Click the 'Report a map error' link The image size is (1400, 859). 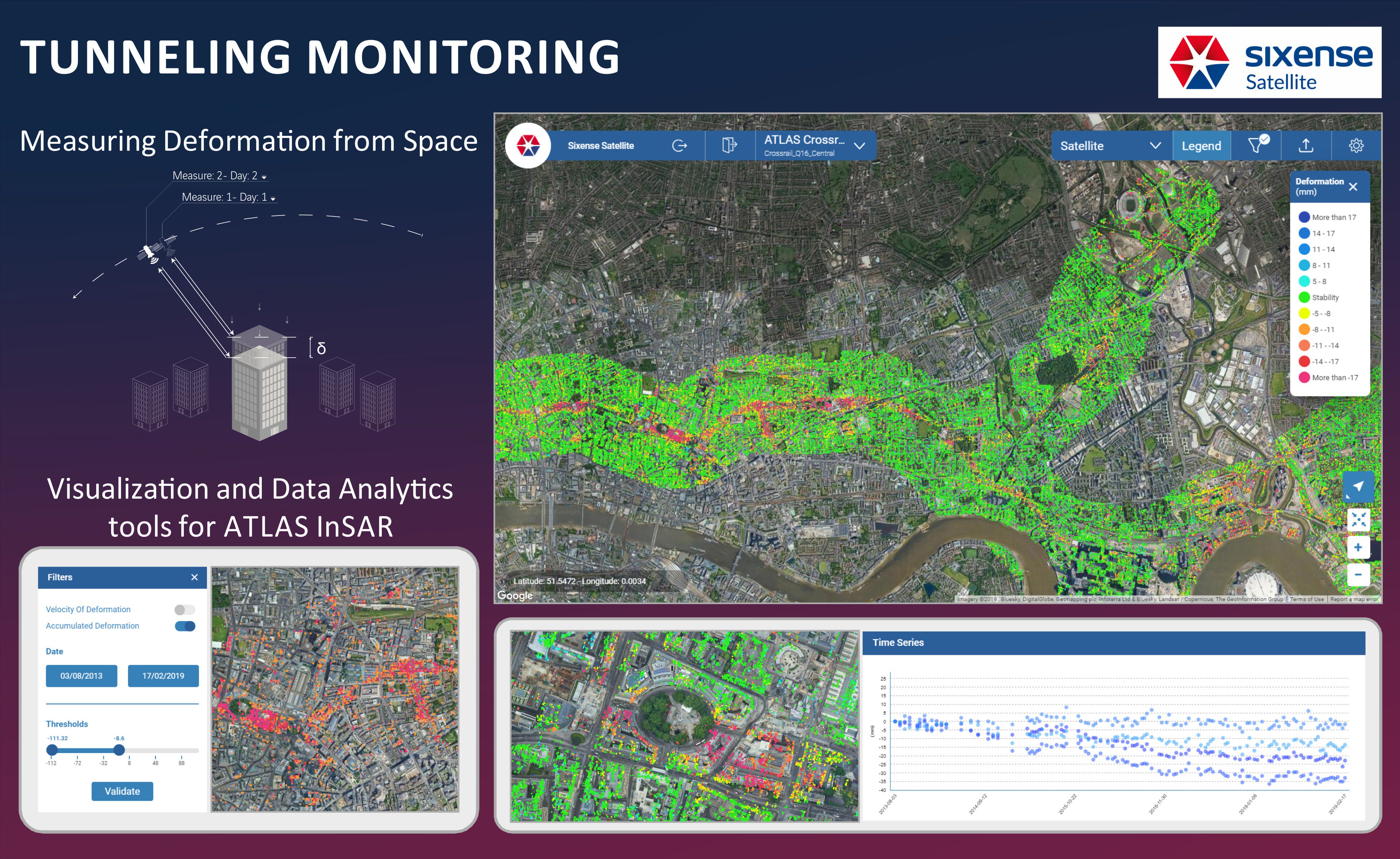(x=1354, y=599)
